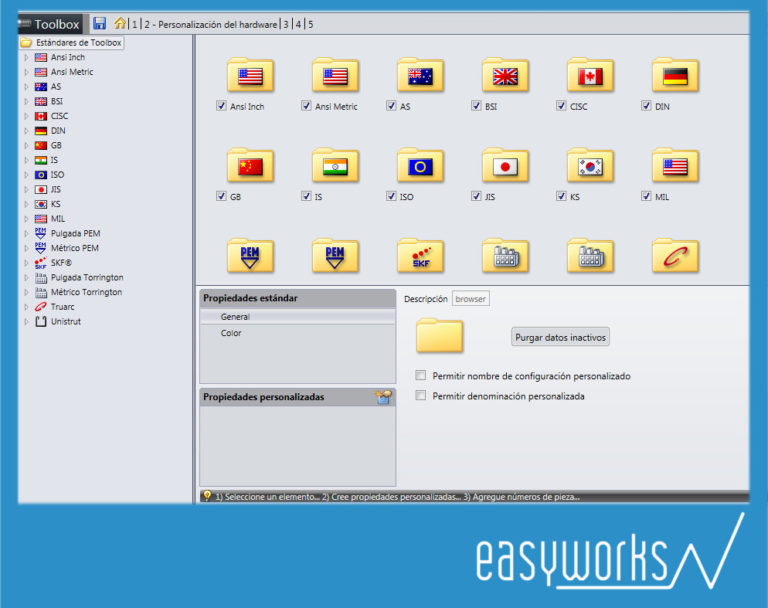Enable Permitir denominación personalizada
768x608 pixels.
[x=420, y=395]
